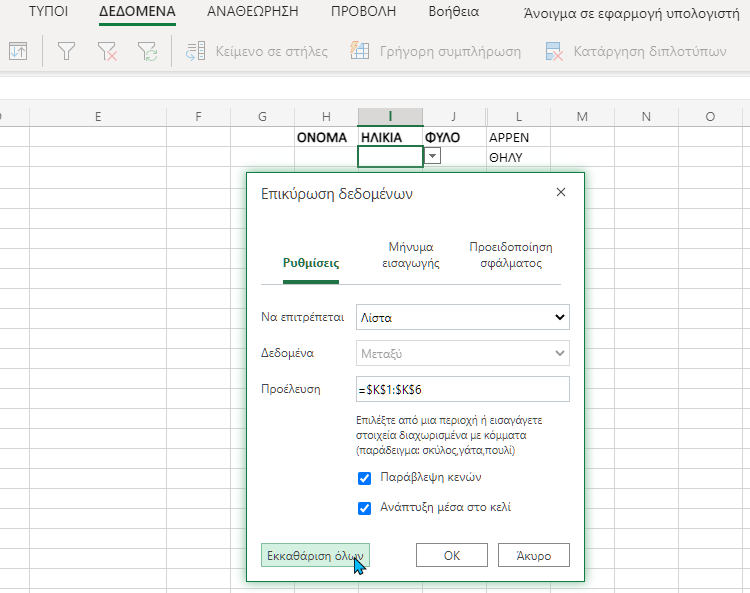Select column header M
Image resolution: width=750 pixels, height=593 pixels.
point(582,117)
